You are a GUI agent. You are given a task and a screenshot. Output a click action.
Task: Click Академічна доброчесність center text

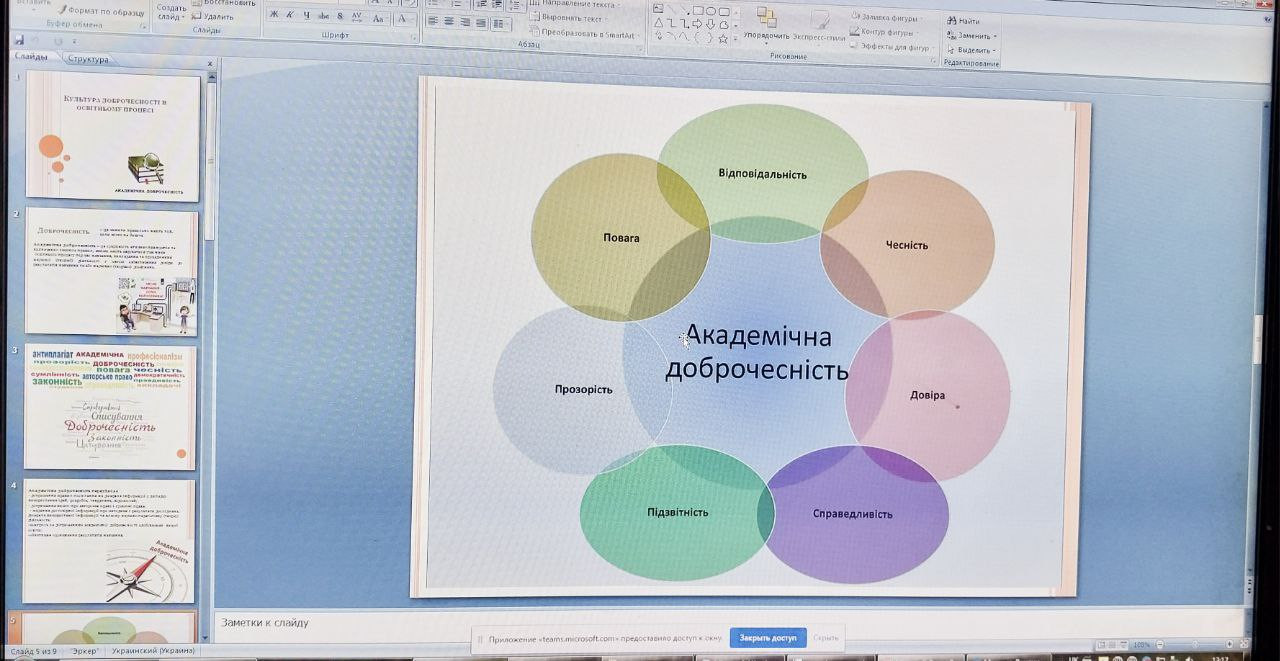(758, 353)
